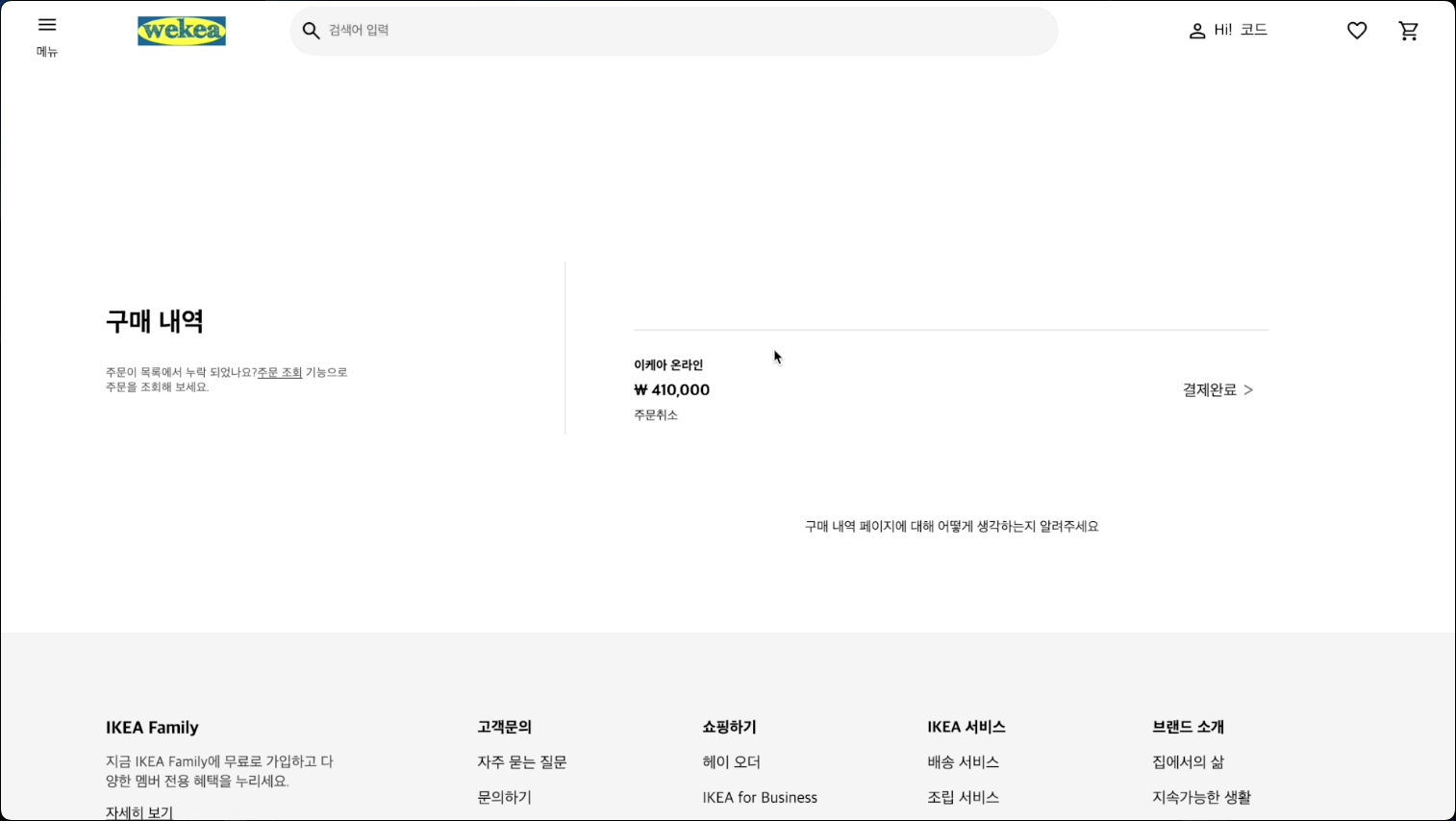Open the IKEA for Business link

click(x=760, y=796)
